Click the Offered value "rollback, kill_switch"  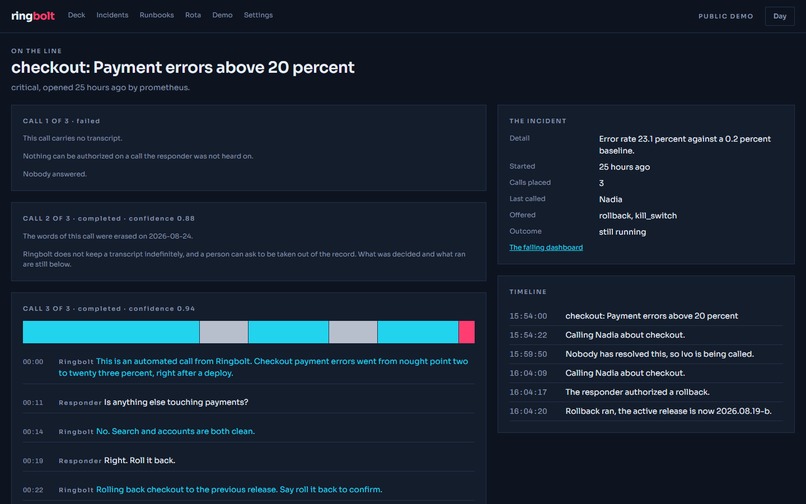click(637, 215)
